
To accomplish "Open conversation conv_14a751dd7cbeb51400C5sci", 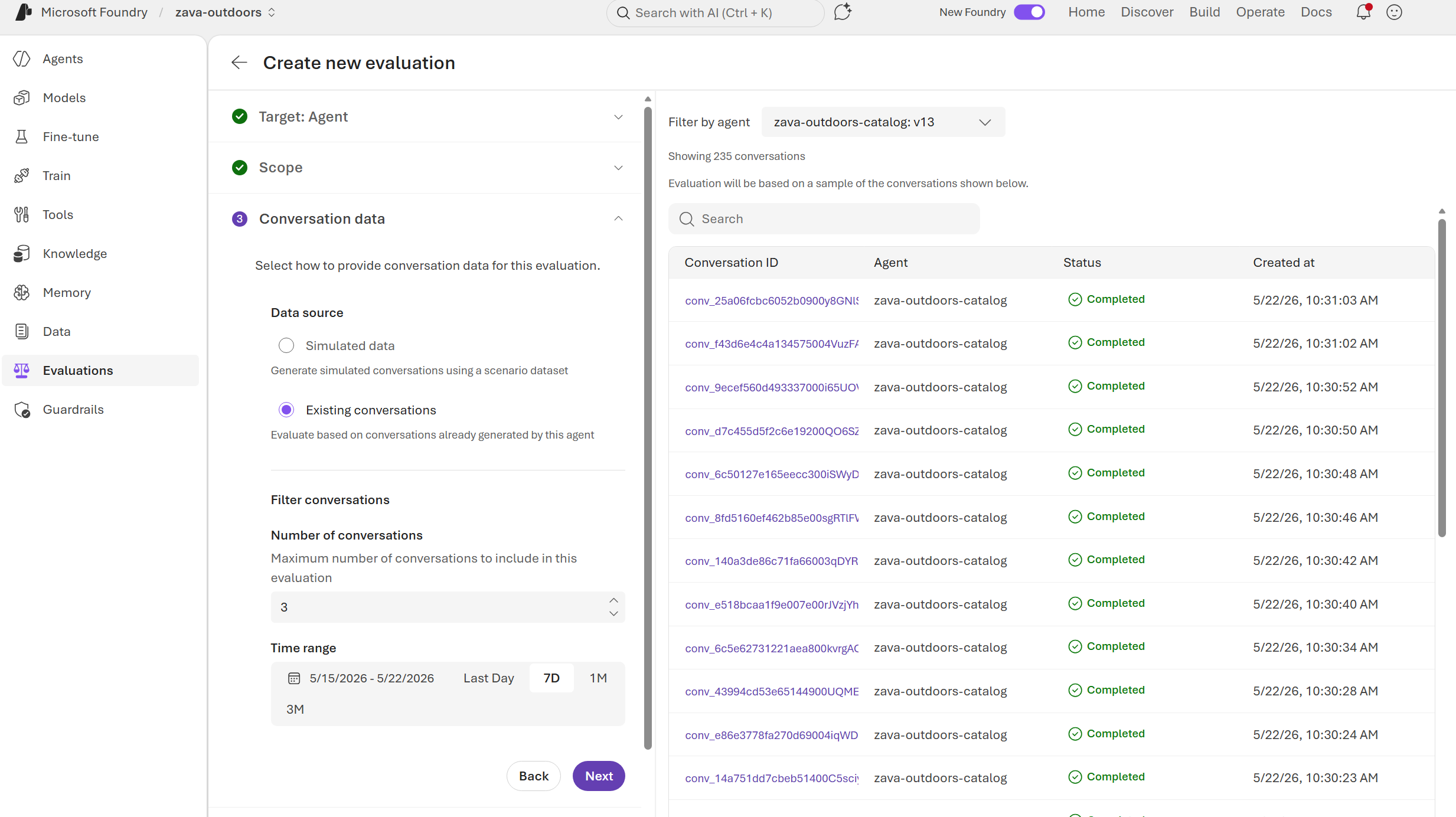I will (772, 779).
